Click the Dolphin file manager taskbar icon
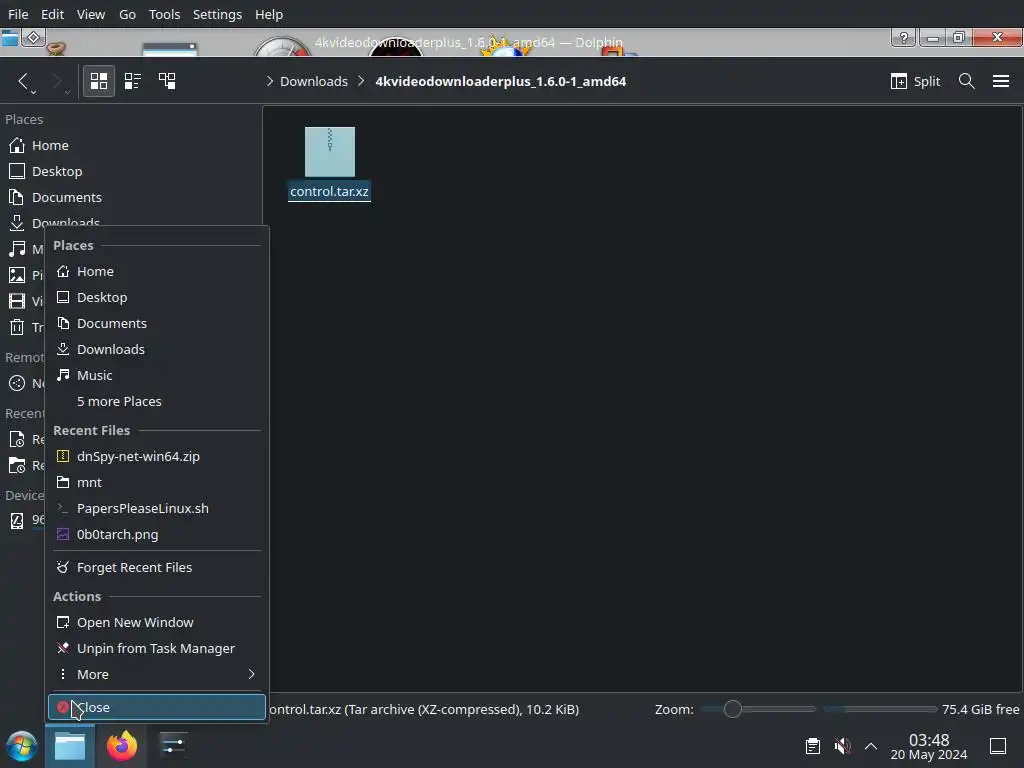Viewport: 1024px width, 768px height. (x=70, y=746)
